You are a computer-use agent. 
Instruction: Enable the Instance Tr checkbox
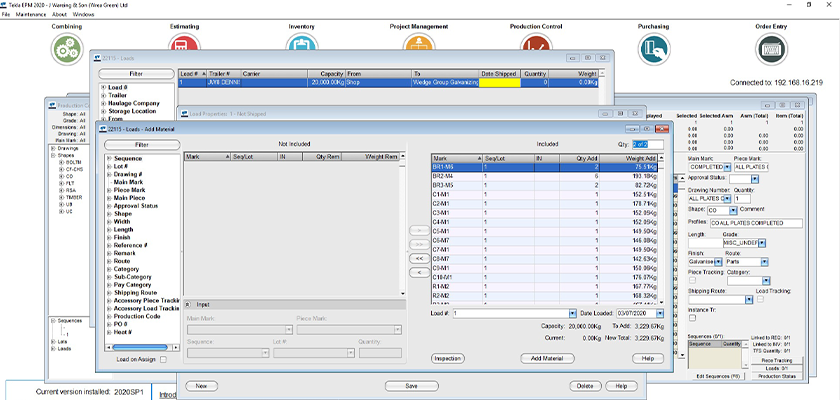(693, 318)
